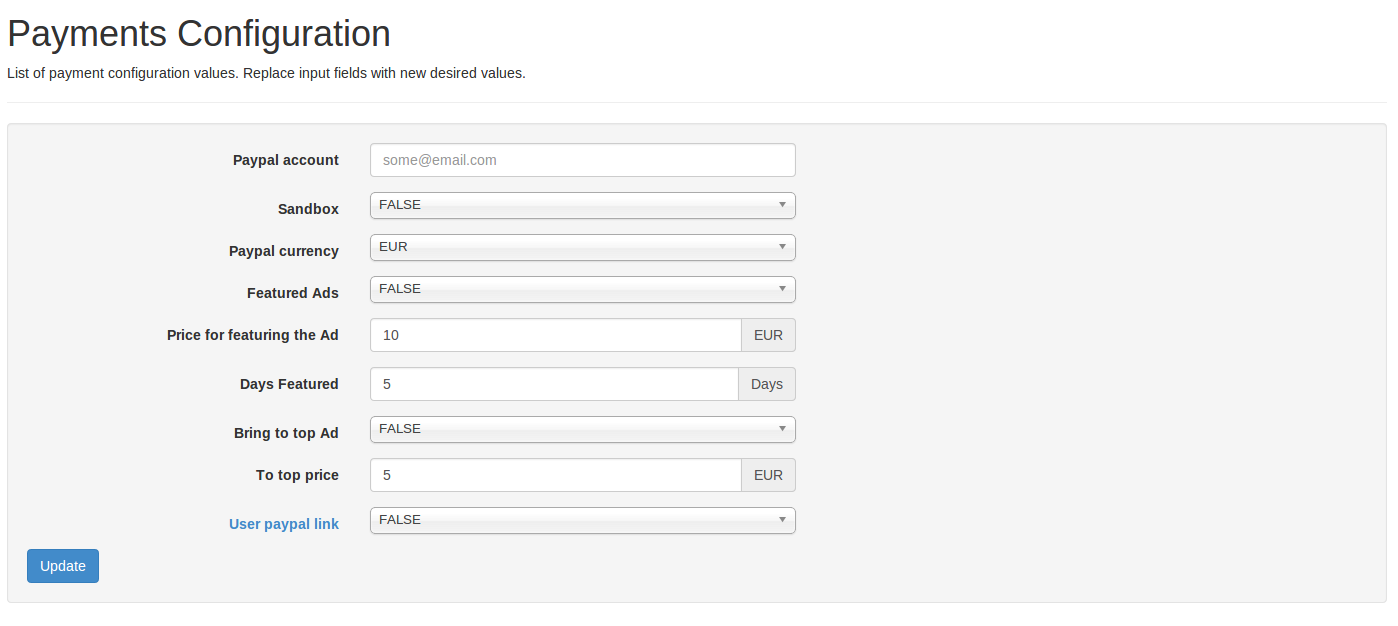Open the Bring to top Ad dropdown

(x=582, y=429)
